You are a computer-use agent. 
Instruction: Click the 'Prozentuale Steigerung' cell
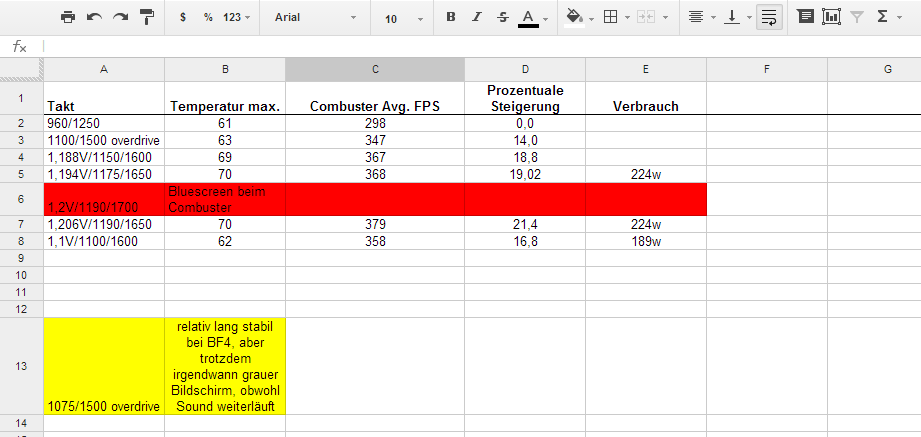point(525,98)
